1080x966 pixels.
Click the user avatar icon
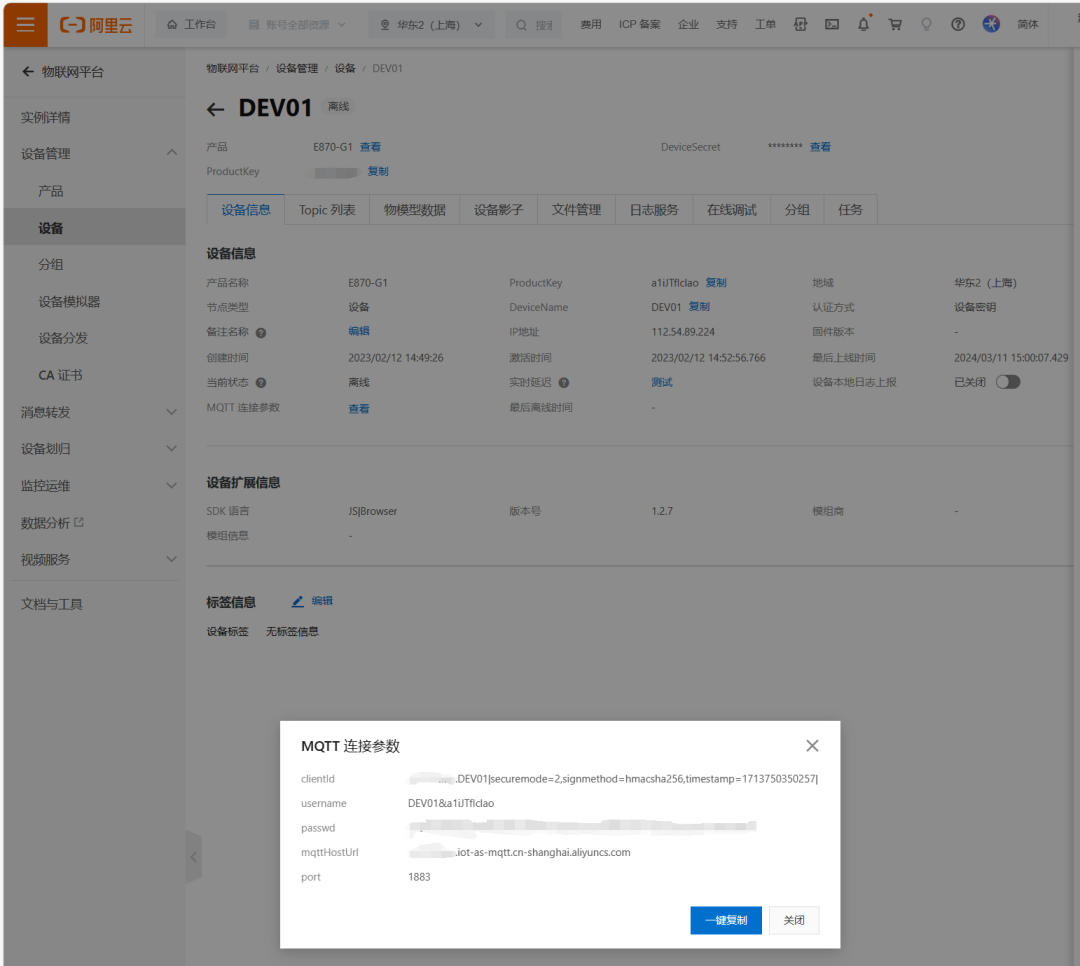coord(990,24)
